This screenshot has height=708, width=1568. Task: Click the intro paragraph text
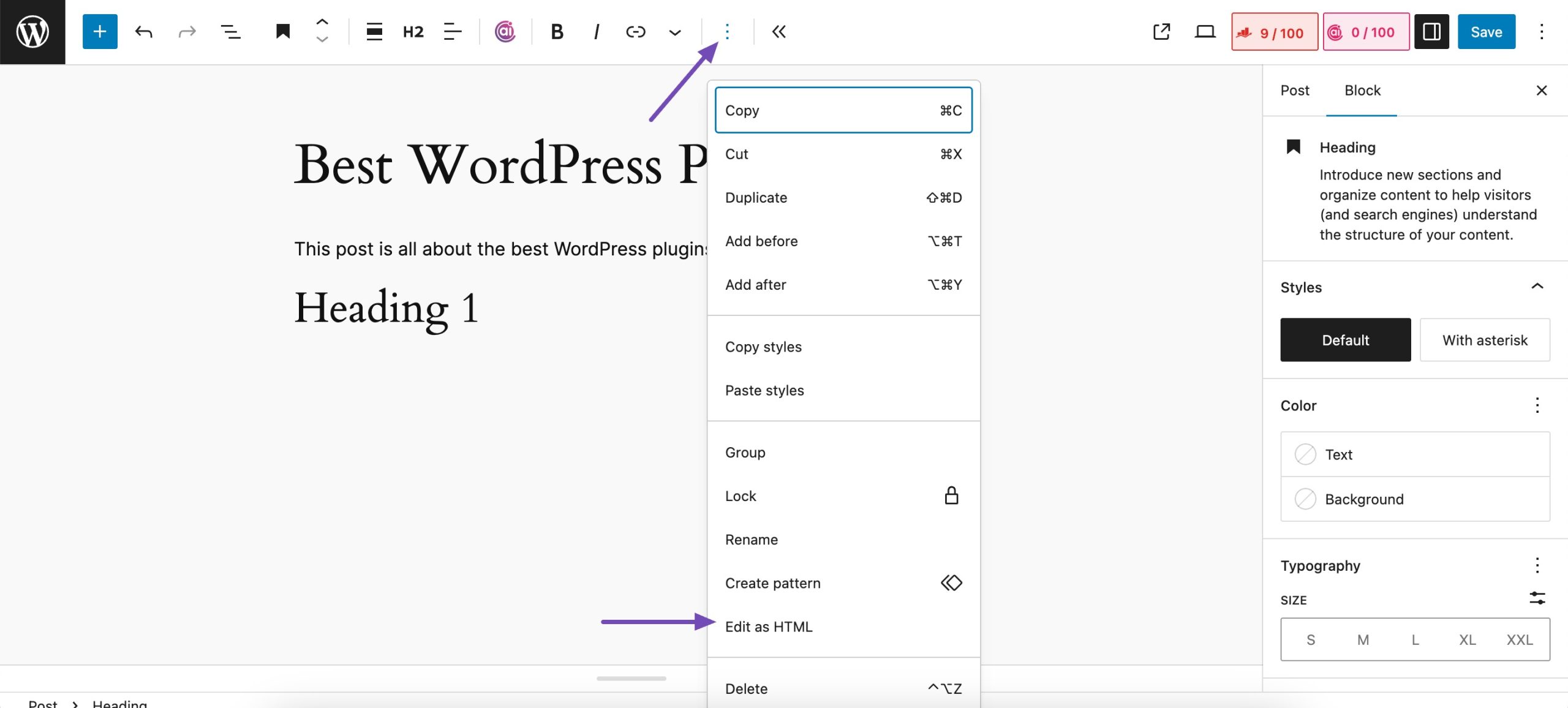click(x=500, y=249)
